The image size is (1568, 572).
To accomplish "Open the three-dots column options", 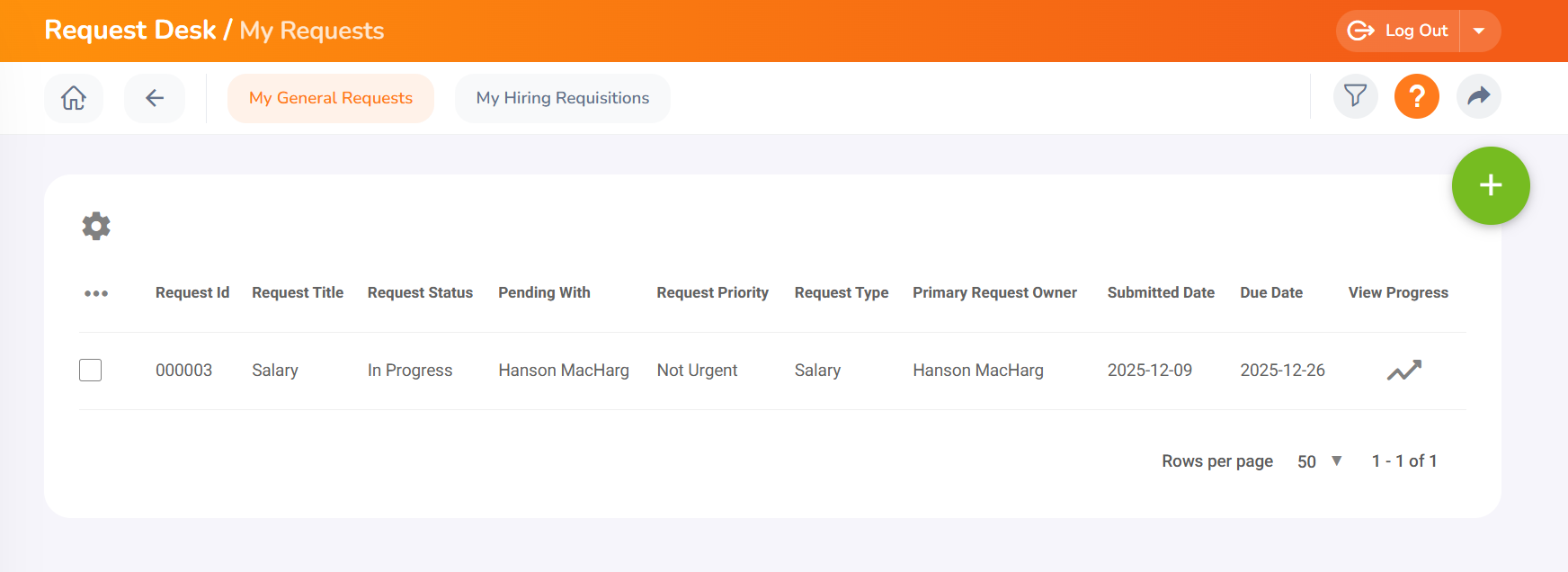I will [x=96, y=293].
